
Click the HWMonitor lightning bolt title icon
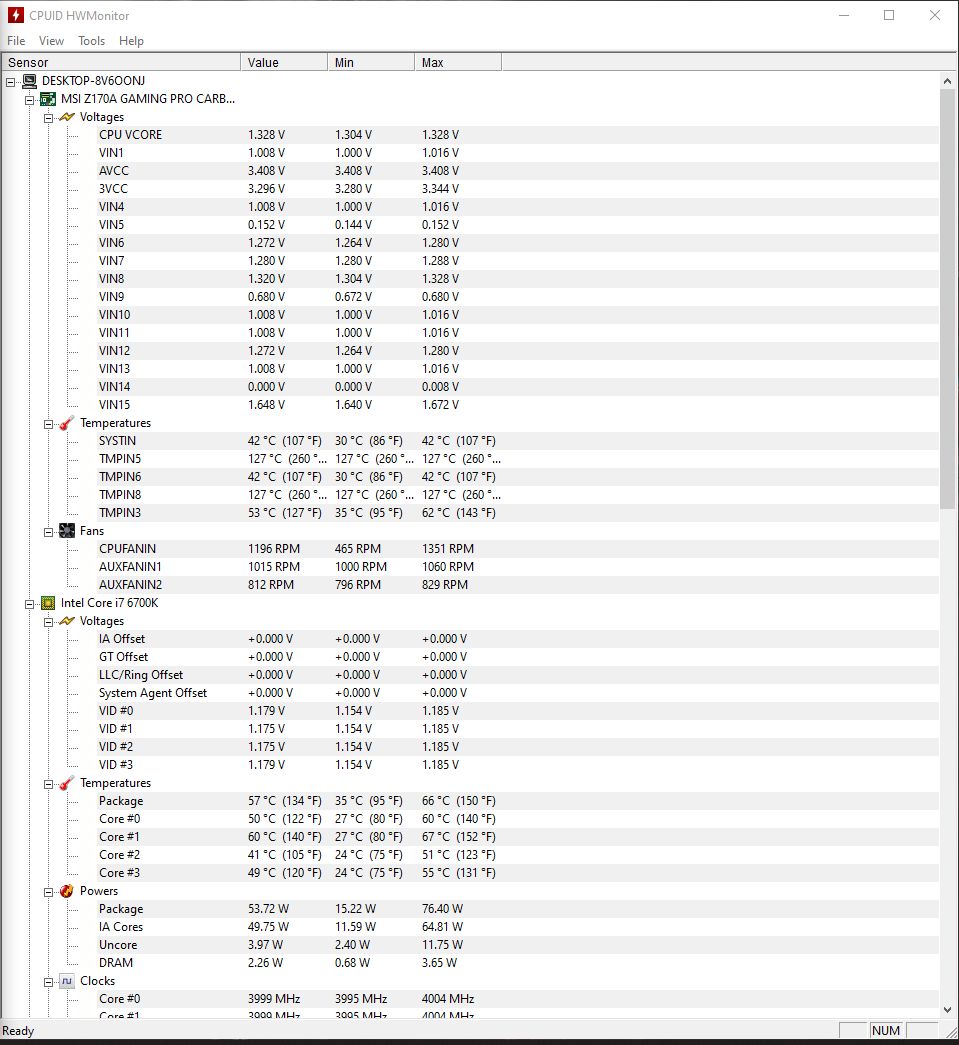coord(16,15)
